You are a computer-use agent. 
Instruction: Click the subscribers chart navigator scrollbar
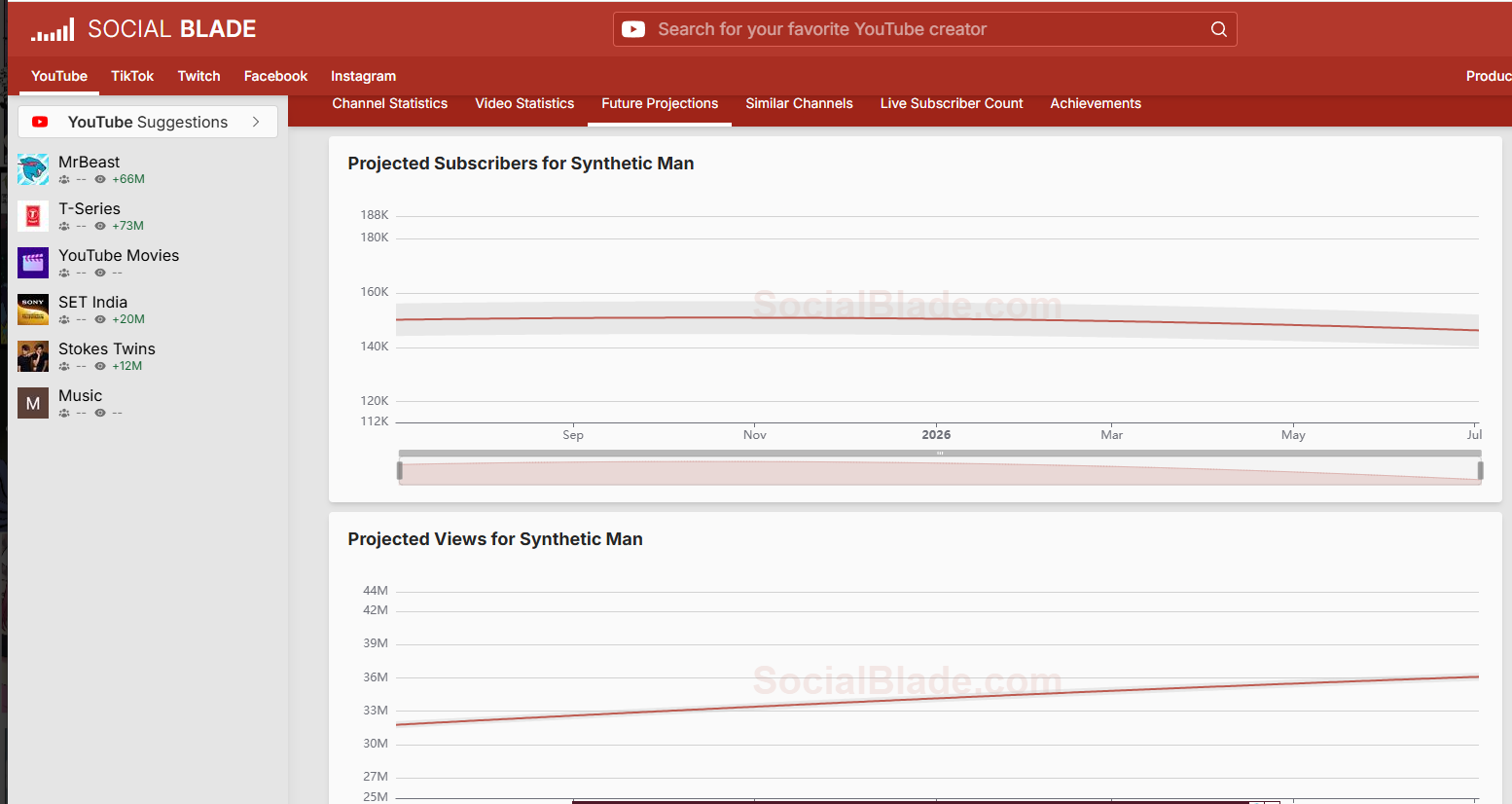coord(940,454)
